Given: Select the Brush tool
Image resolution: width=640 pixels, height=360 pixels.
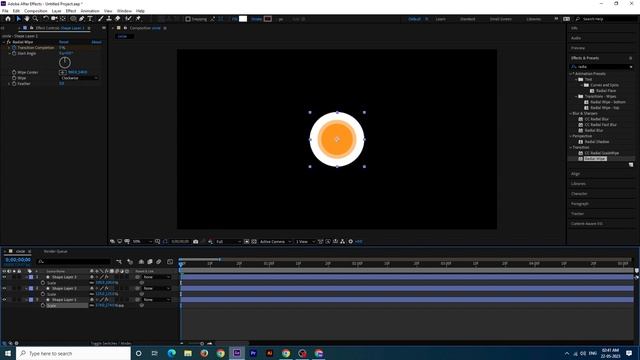Looking at the screenshot, I should tap(100, 19).
